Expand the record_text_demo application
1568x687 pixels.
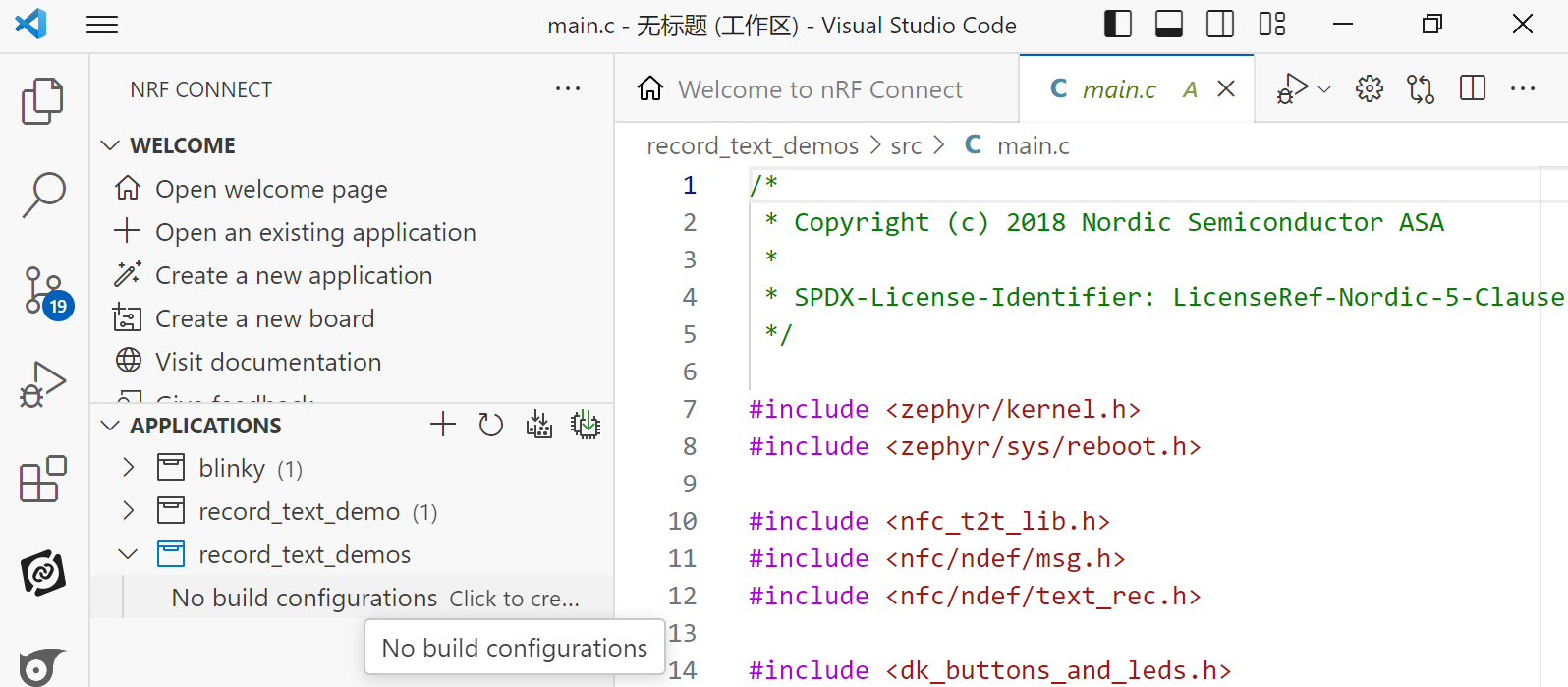point(128,511)
